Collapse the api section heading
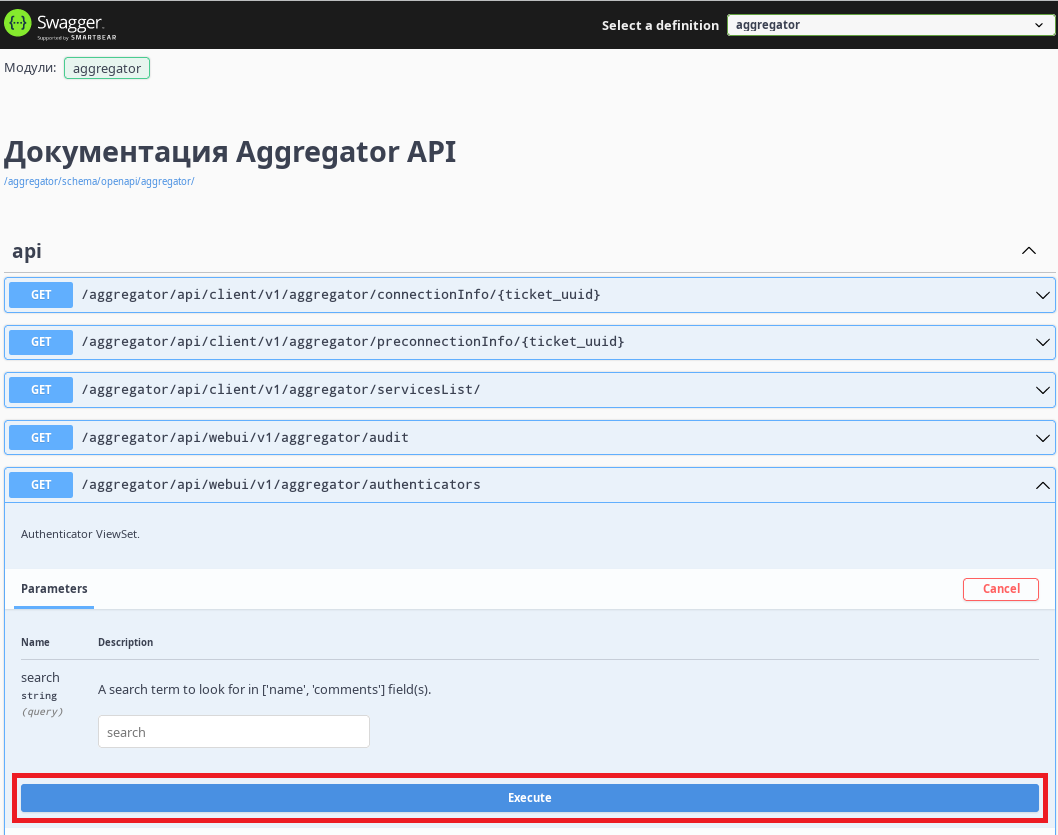 27,251
